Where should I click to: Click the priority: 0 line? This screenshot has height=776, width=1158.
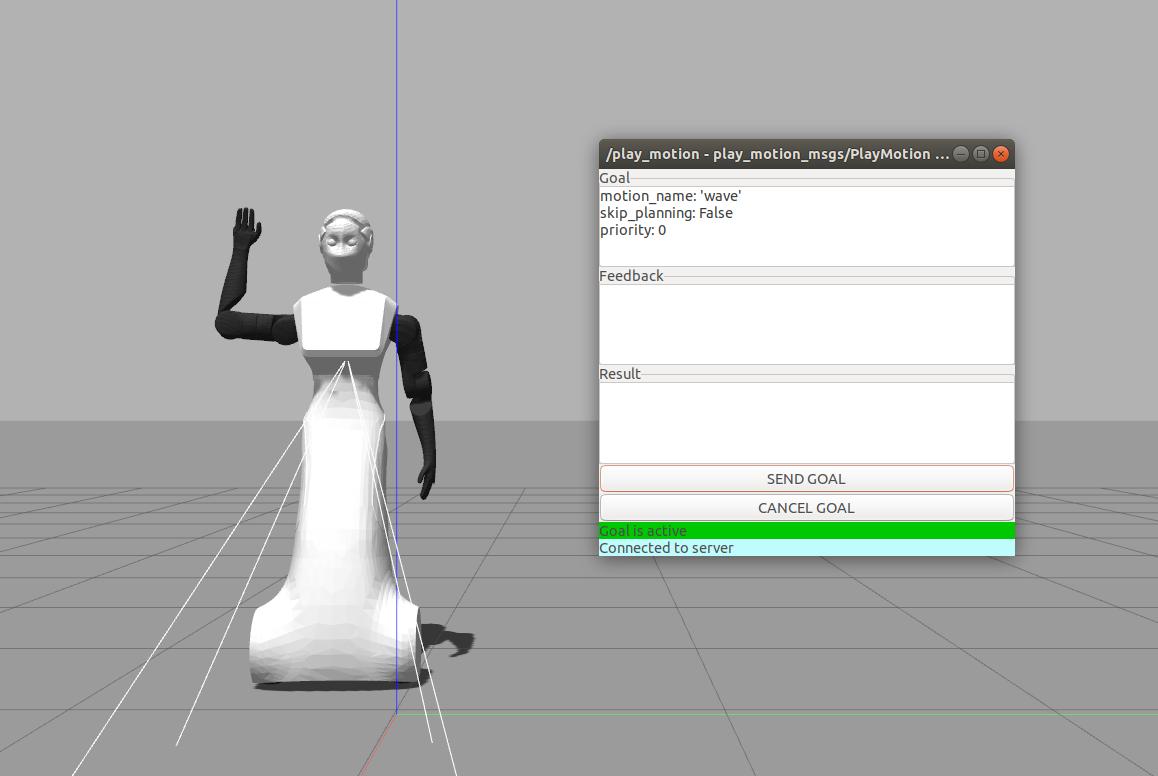coord(633,230)
